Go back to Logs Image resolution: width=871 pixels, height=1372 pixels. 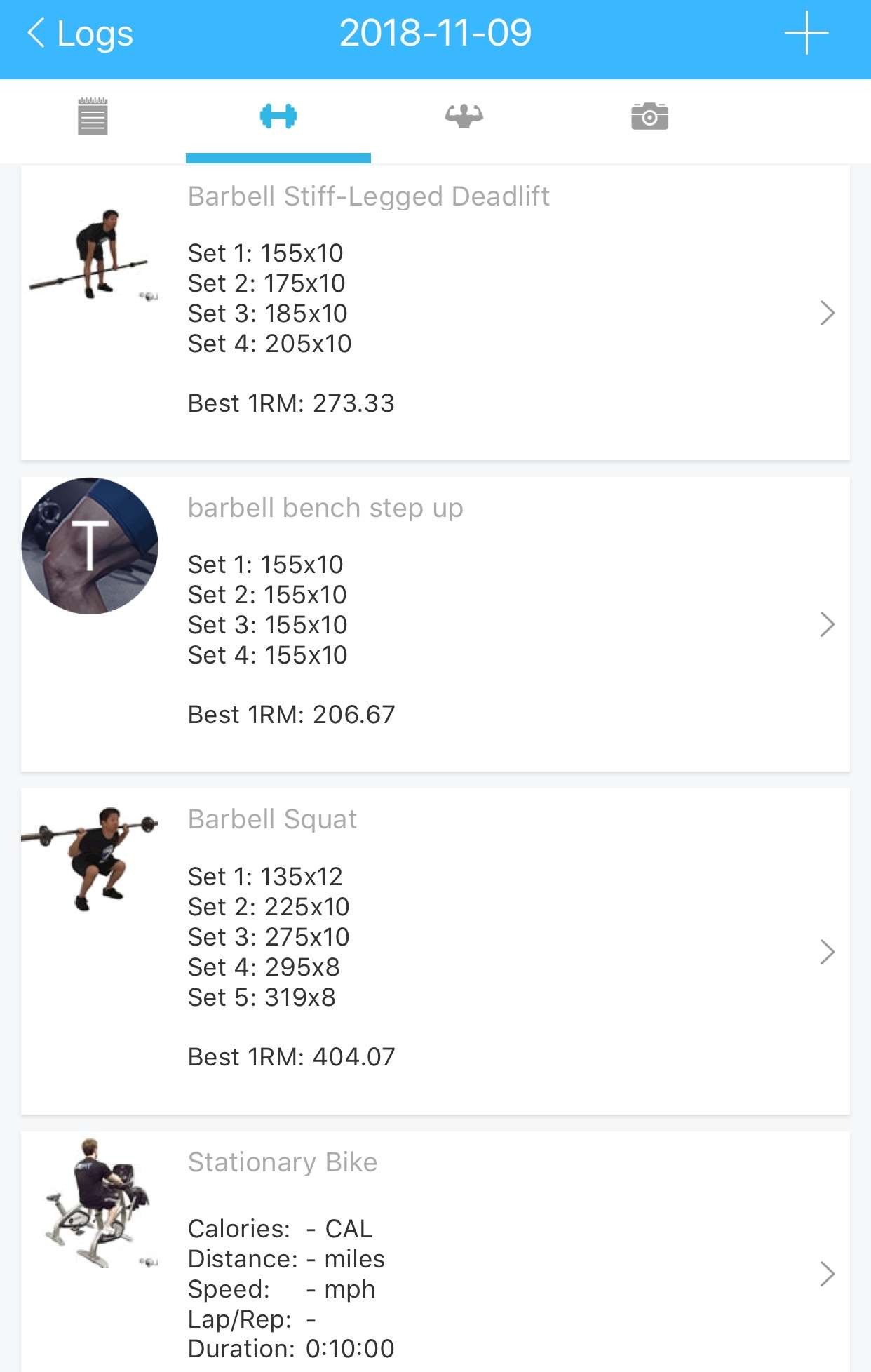tap(80, 33)
